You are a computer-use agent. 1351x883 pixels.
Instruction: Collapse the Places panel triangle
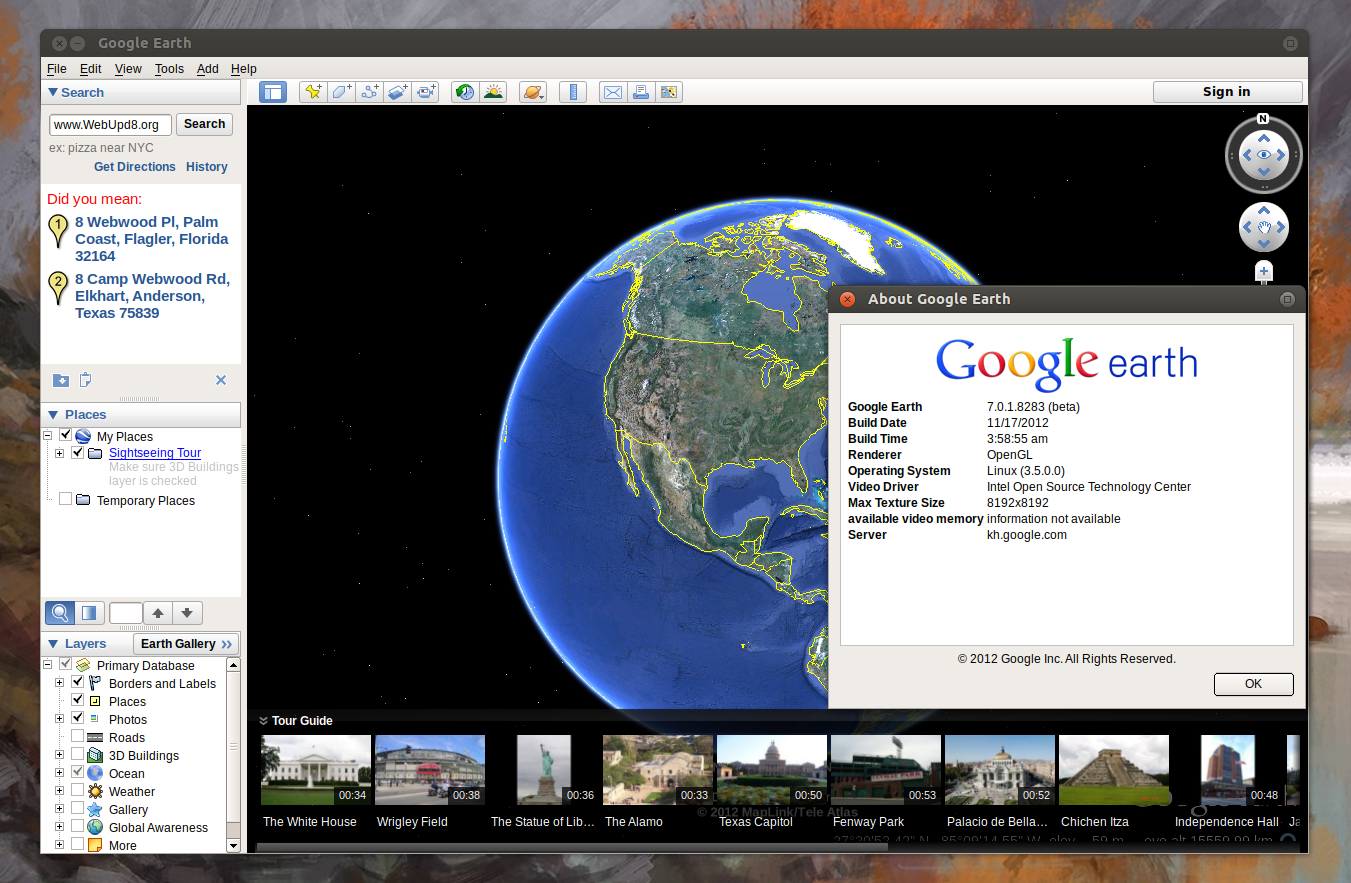pos(52,414)
